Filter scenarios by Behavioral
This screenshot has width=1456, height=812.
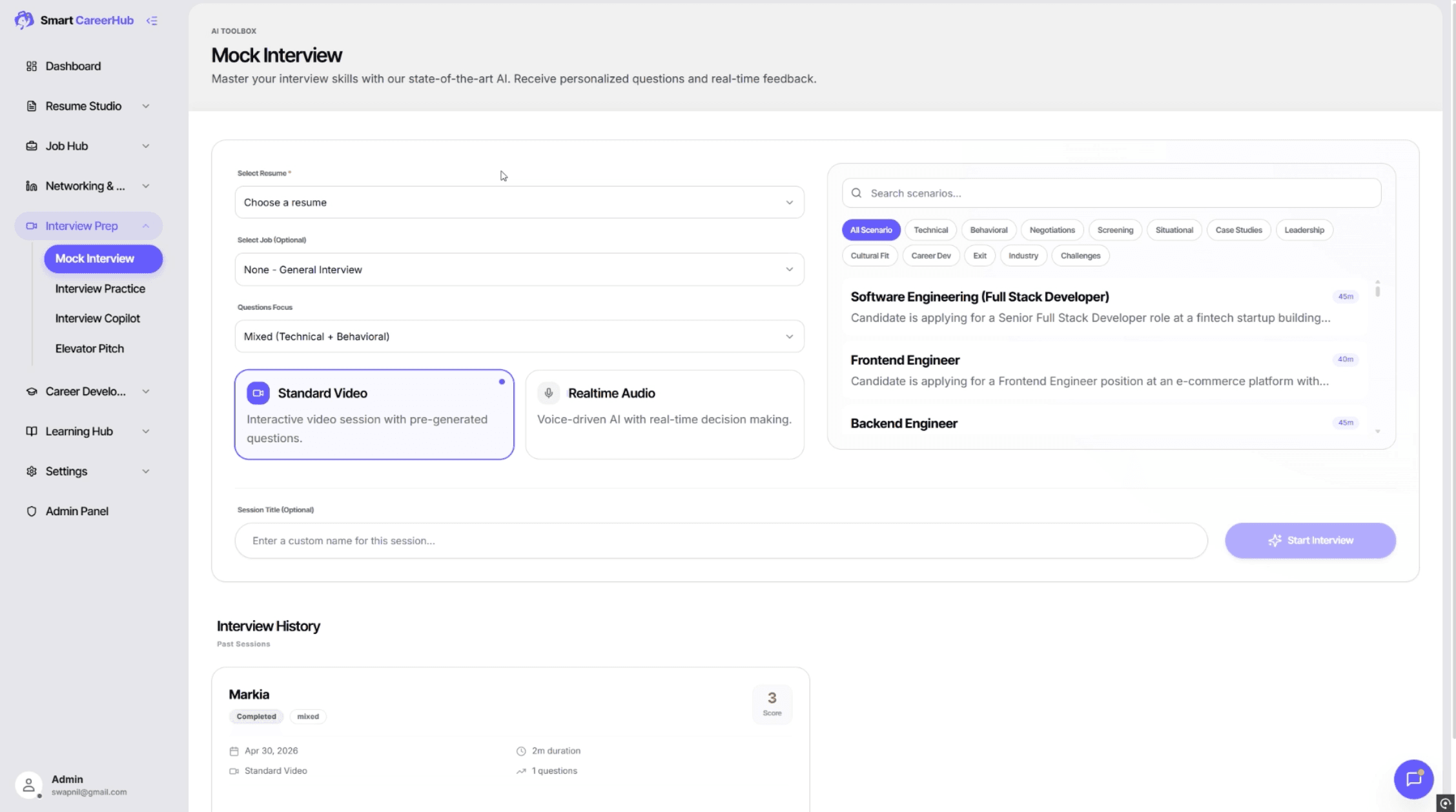[989, 230]
